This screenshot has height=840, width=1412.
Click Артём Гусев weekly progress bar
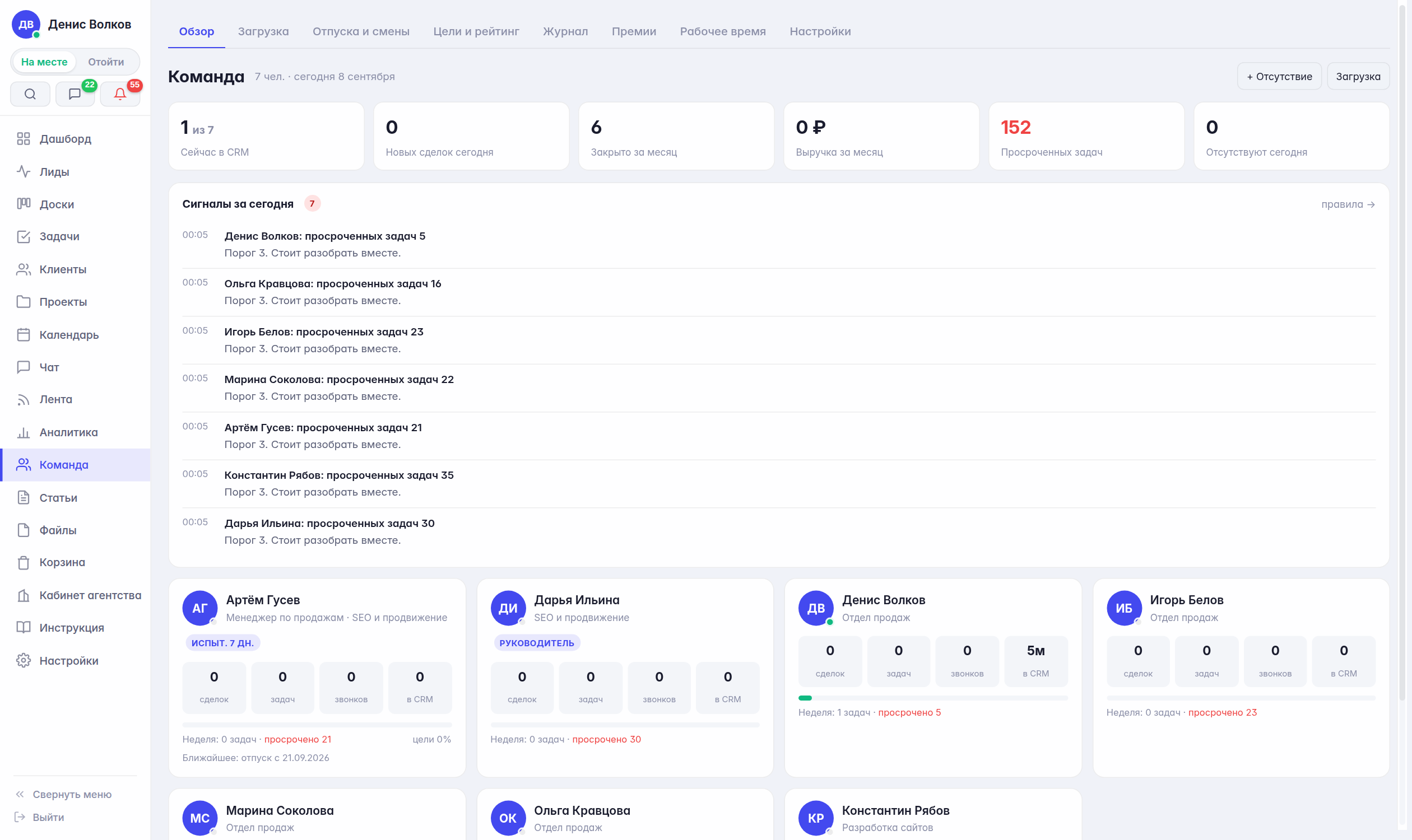(x=317, y=725)
